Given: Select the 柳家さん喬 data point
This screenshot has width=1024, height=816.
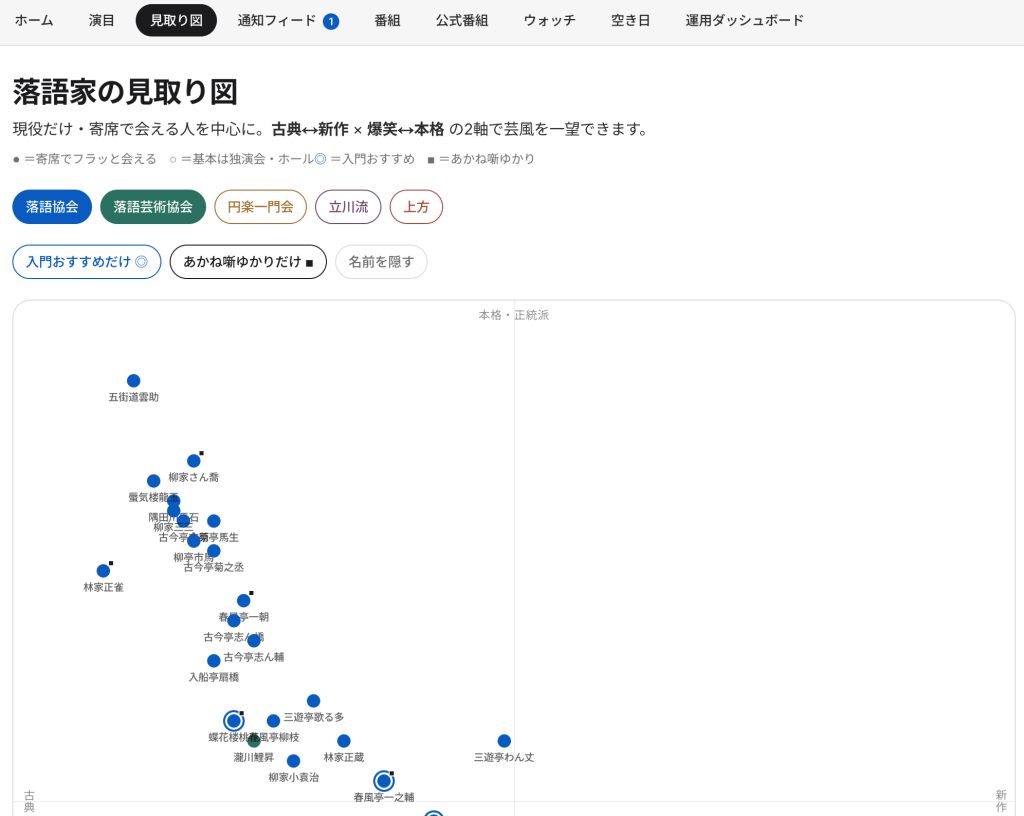Looking at the screenshot, I should (x=194, y=461).
